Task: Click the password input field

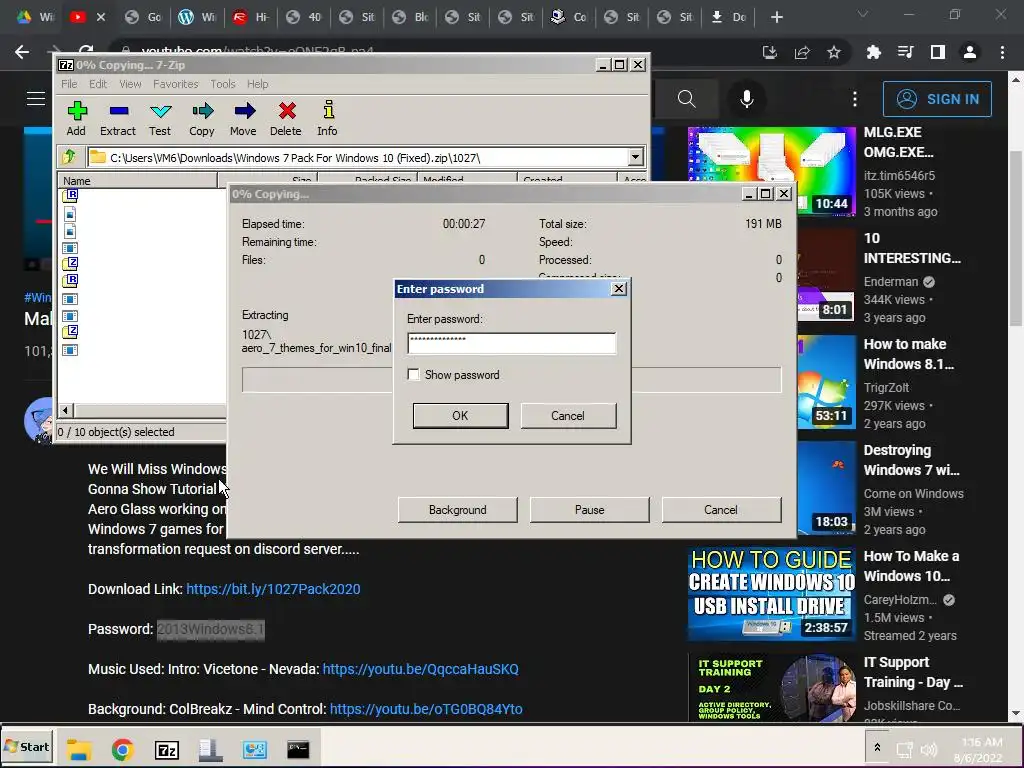Action: pos(511,343)
